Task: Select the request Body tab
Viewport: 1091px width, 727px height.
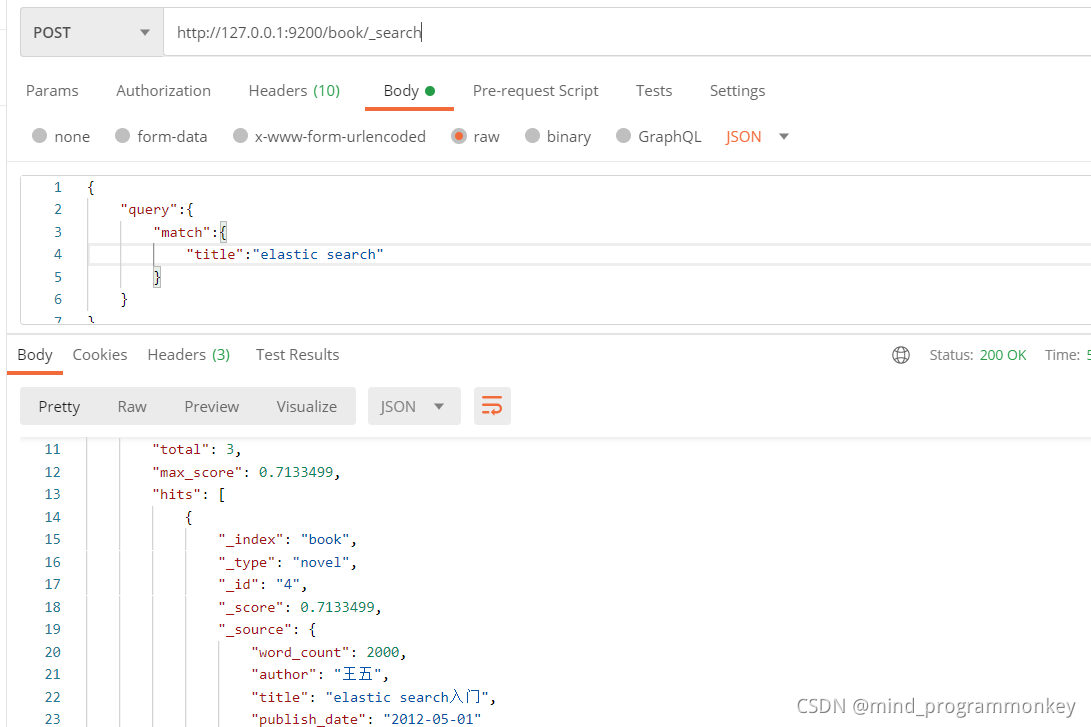Action: [409, 91]
